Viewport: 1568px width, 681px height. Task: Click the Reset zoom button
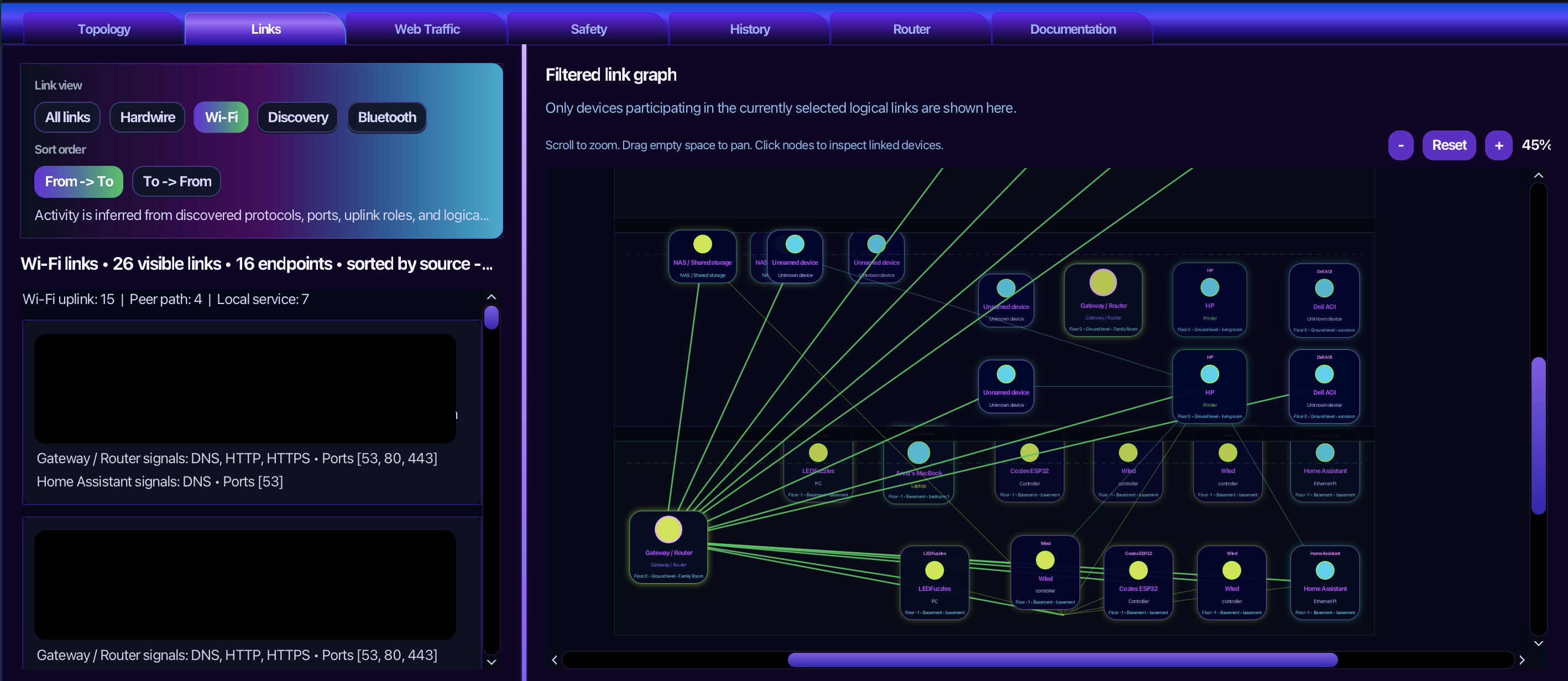(1449, 145)
